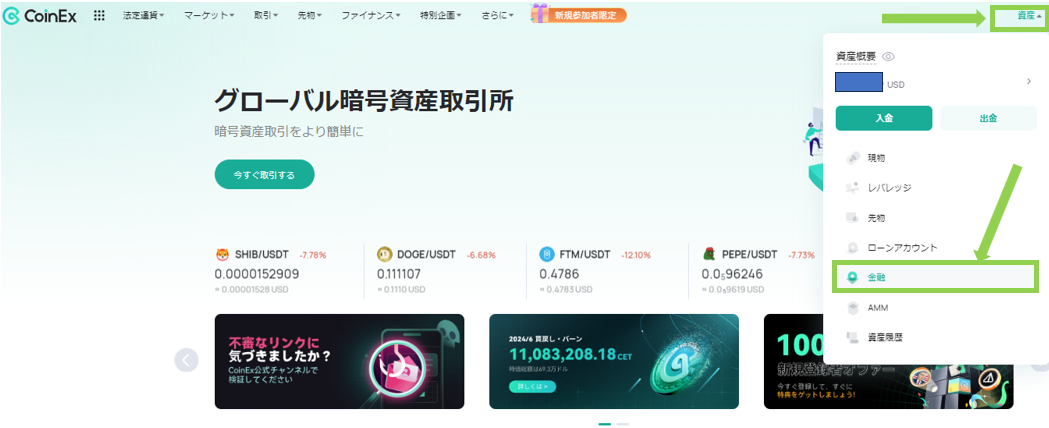
Task: Go to previous banner with left arrow
Action: [186, 360]
